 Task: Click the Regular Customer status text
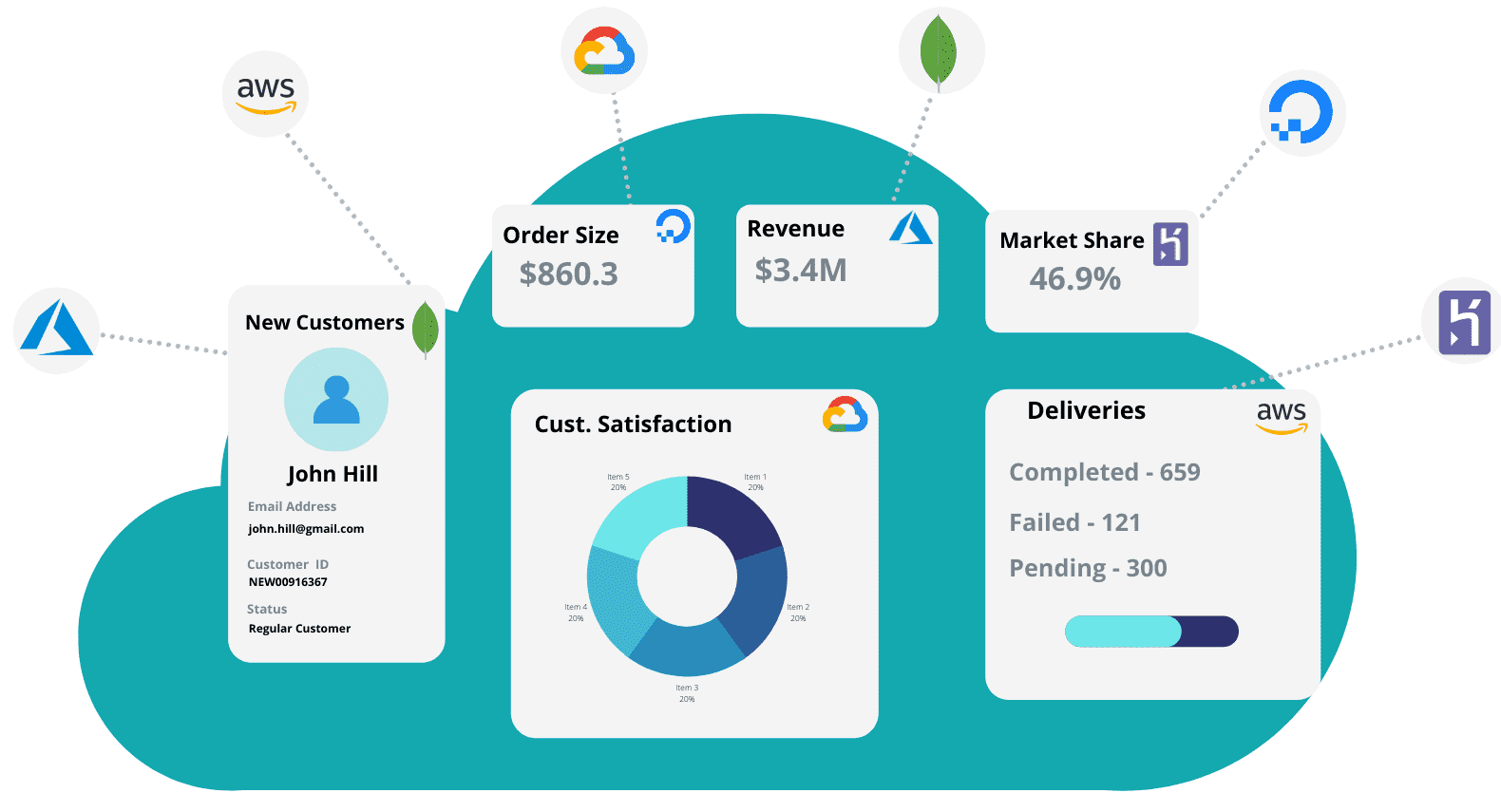[299, 629]
